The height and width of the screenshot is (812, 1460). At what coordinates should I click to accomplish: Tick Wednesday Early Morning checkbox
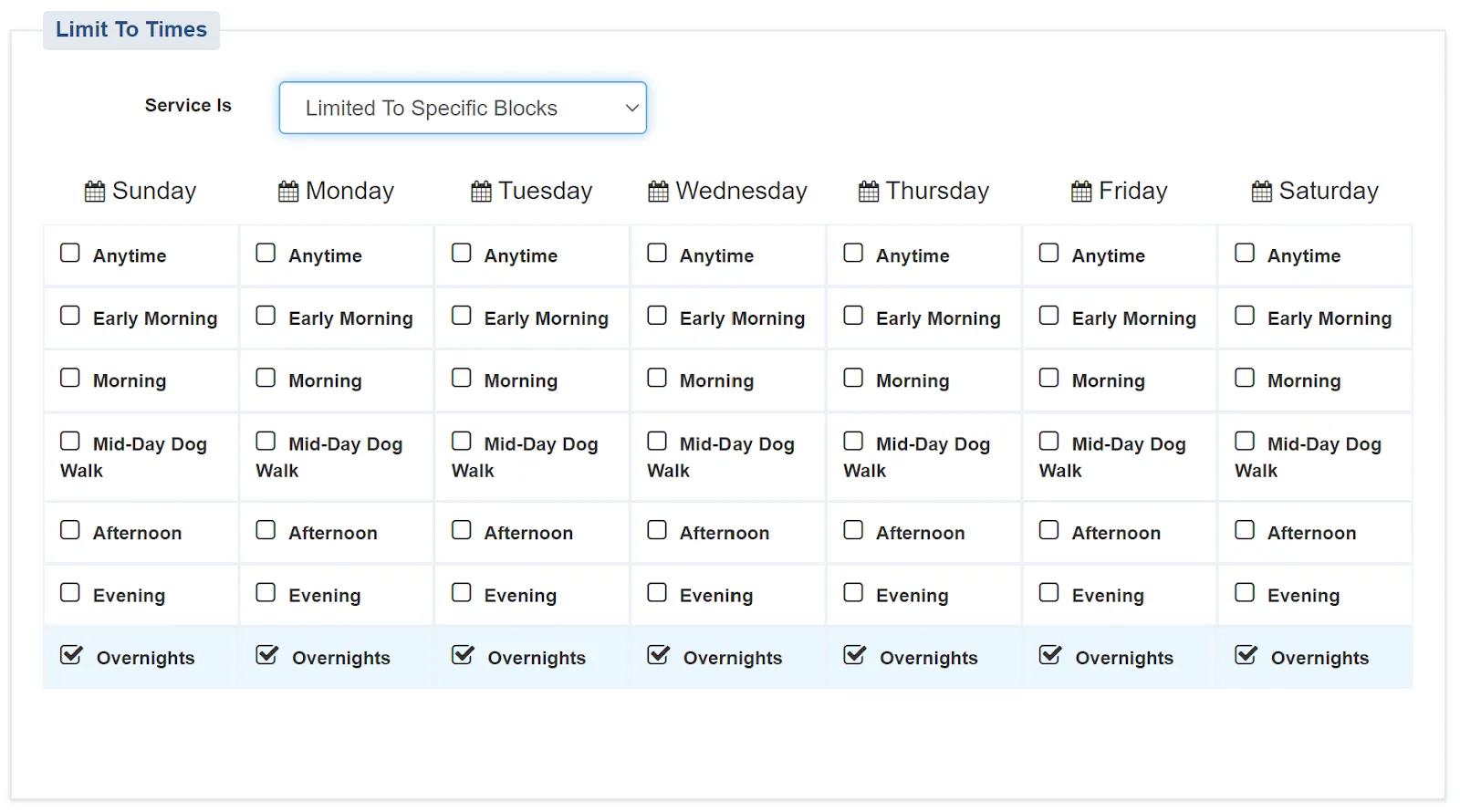(x=657, y=315)
